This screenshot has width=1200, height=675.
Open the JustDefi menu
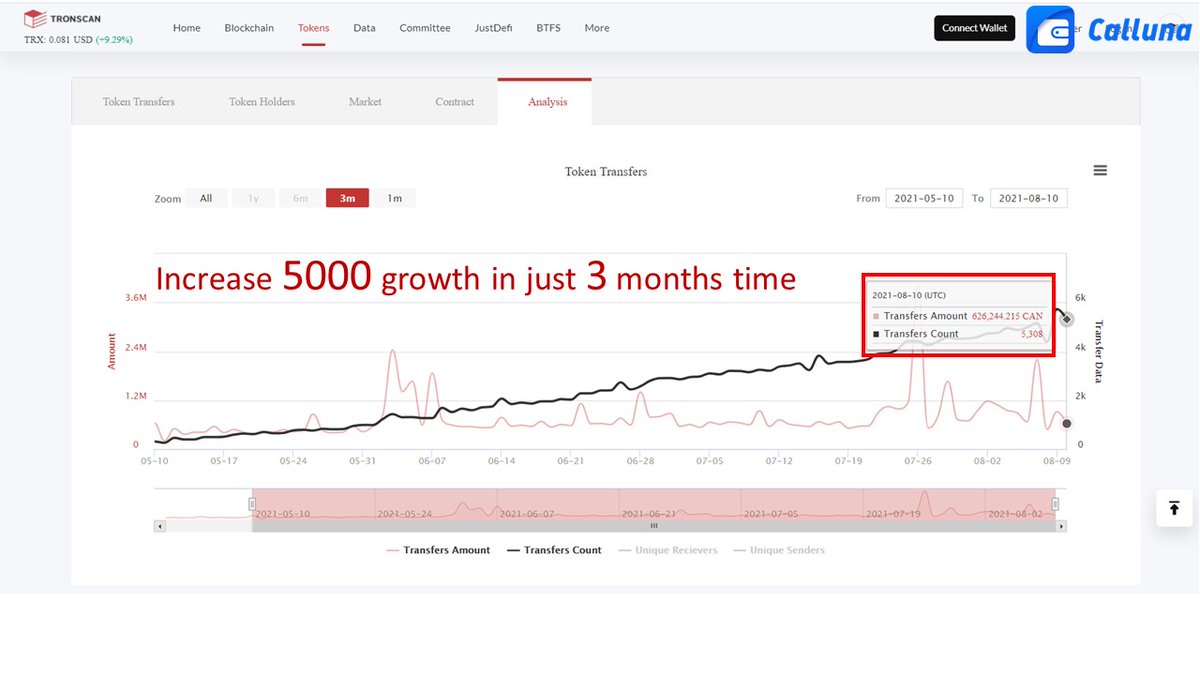click(x=493, y=28)
